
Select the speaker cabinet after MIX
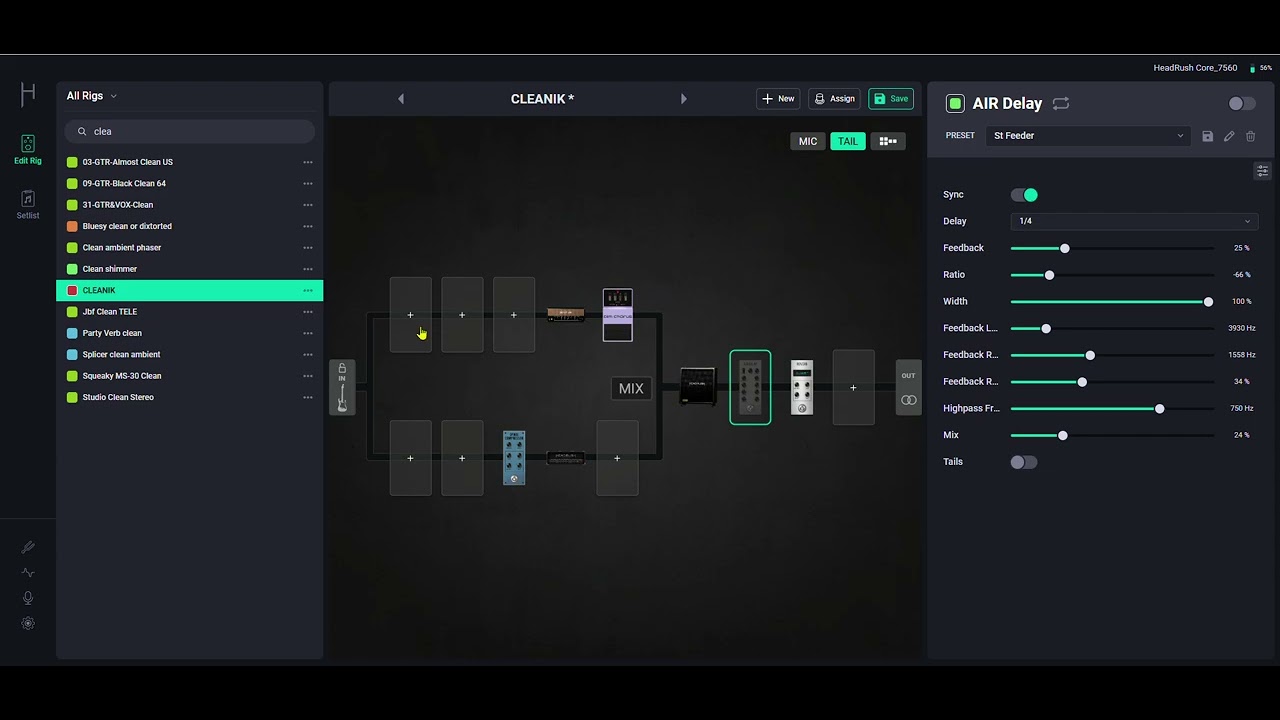click(x=698, y=387)
